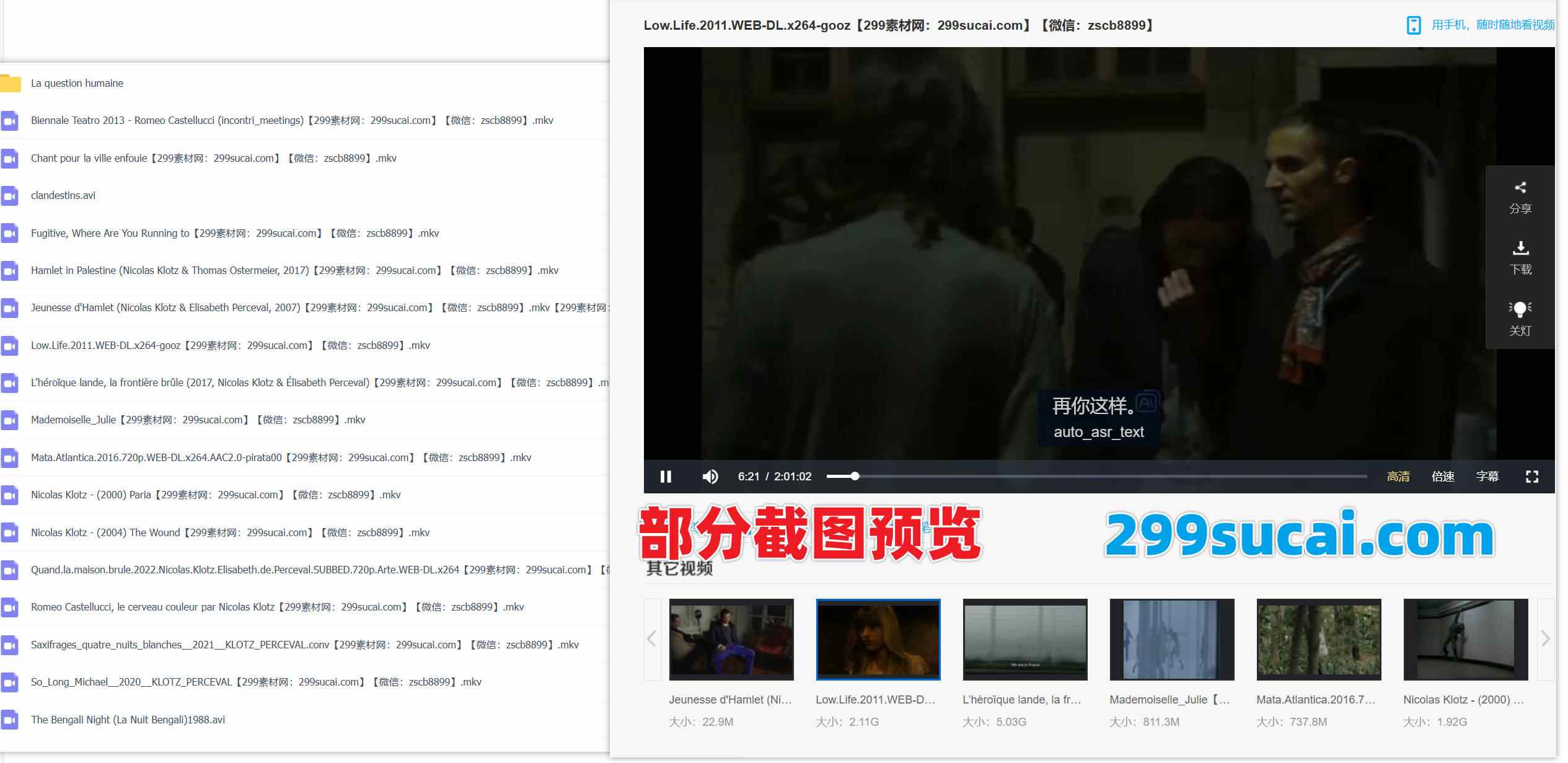The width and height of the screenshot is (1568, 763).
Task: Open Nicolas Klotz (2000) video thumbnail
Action: pos(1466,639)
